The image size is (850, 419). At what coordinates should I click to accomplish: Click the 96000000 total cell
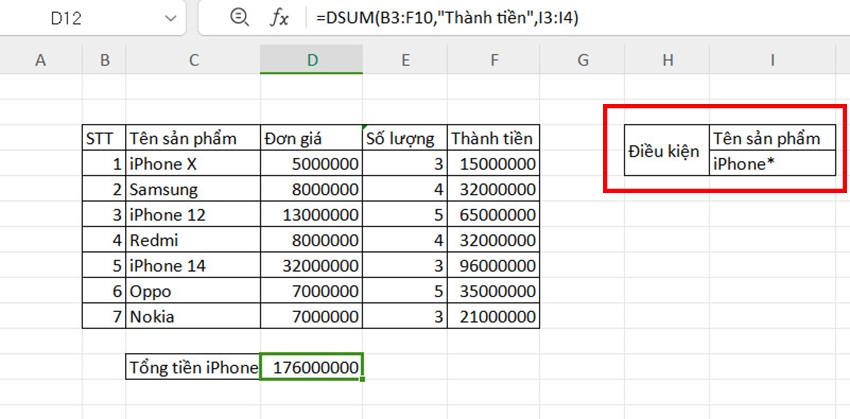tap(493, 266)
